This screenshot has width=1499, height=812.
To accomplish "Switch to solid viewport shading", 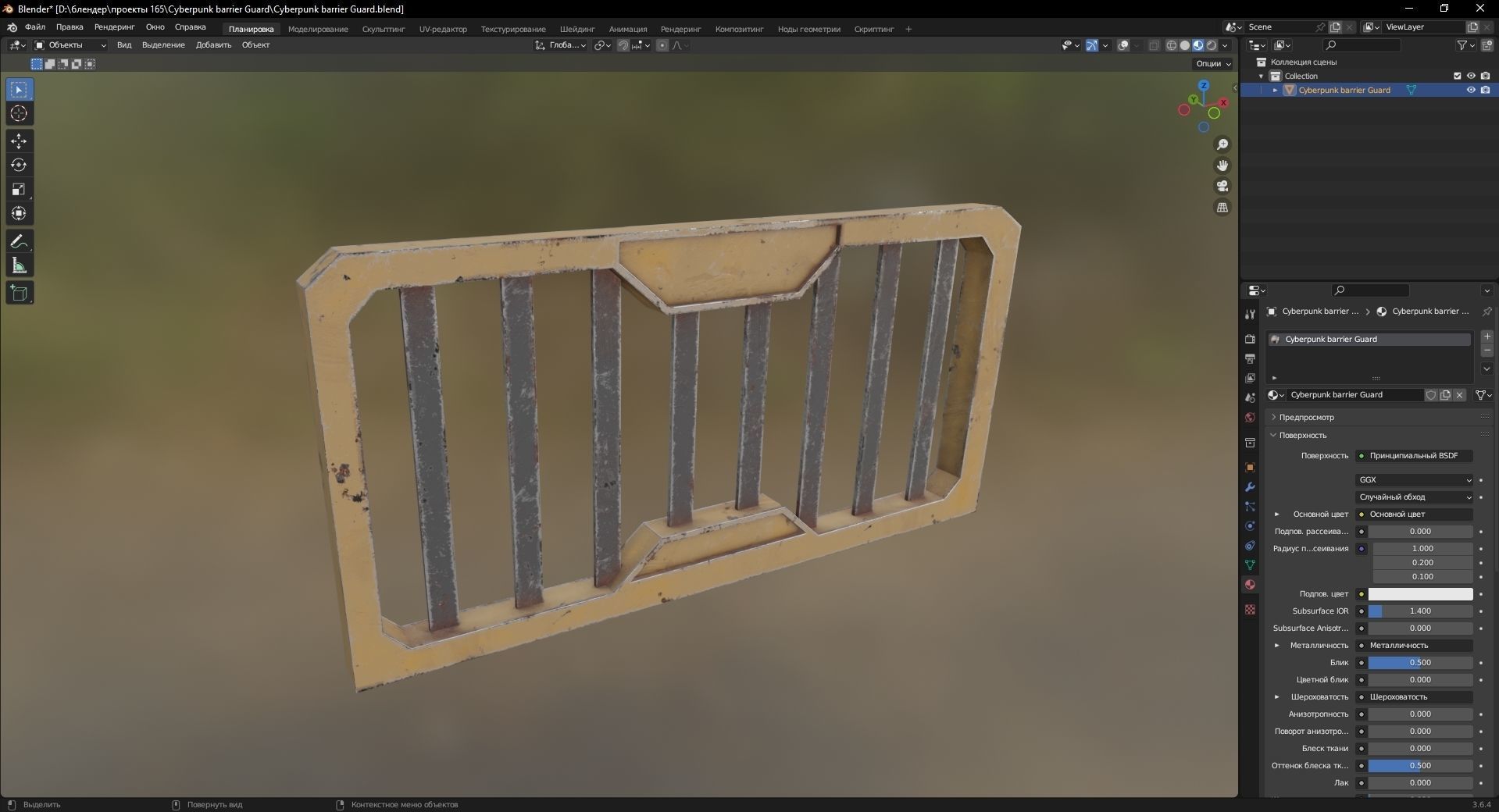I will coord(1185,45).
